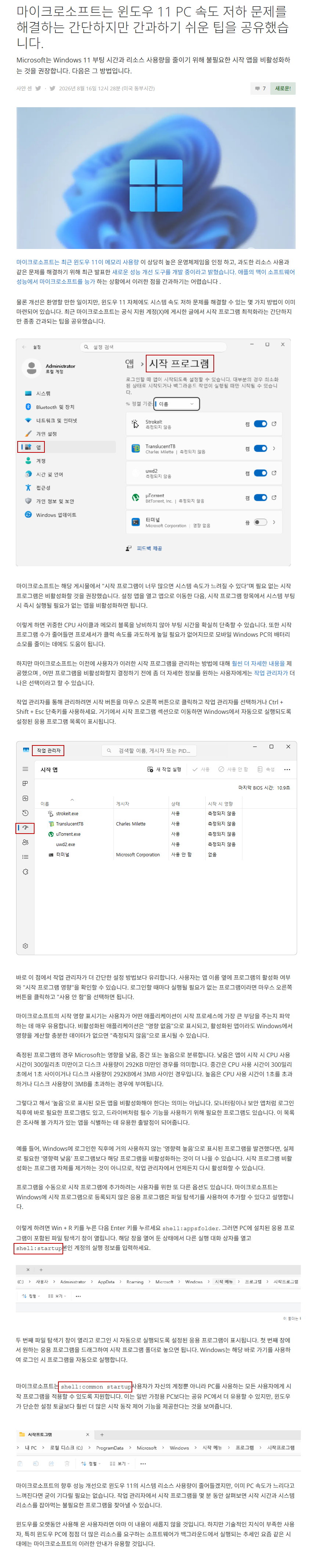Image resolution: width=310 pixels, height=1568 pixels.
Task: Click external link icon in Strokelt row
Action: pos(274,424)
